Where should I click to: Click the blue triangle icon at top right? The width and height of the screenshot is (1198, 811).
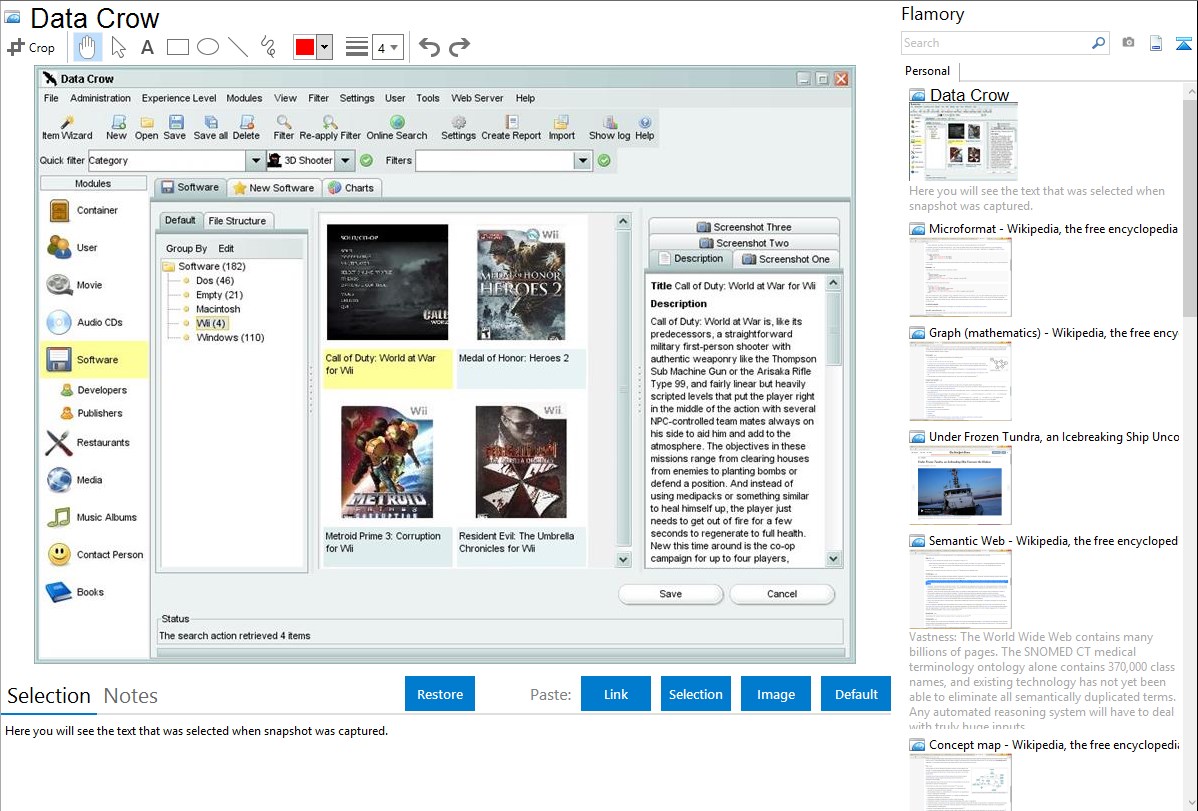click(1183, 44)
